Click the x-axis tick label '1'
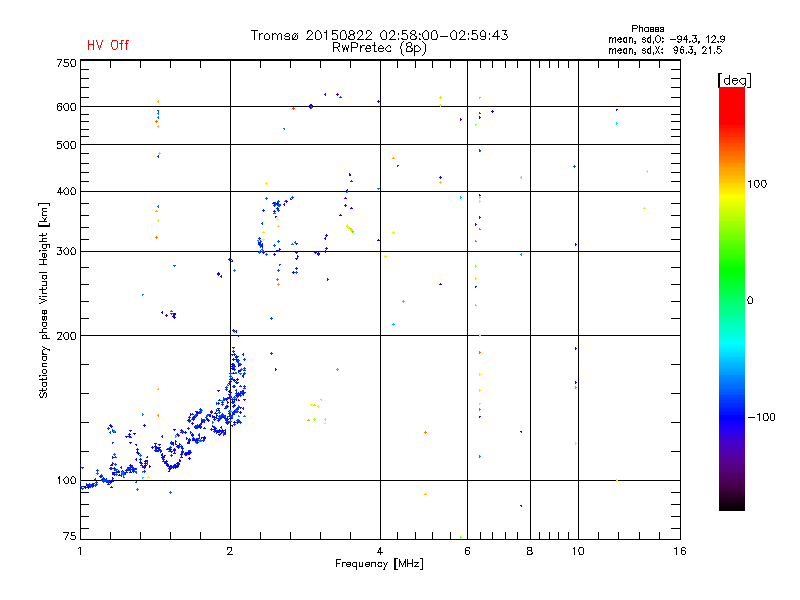The image size is (800, 600). click(x=80, y=551)
